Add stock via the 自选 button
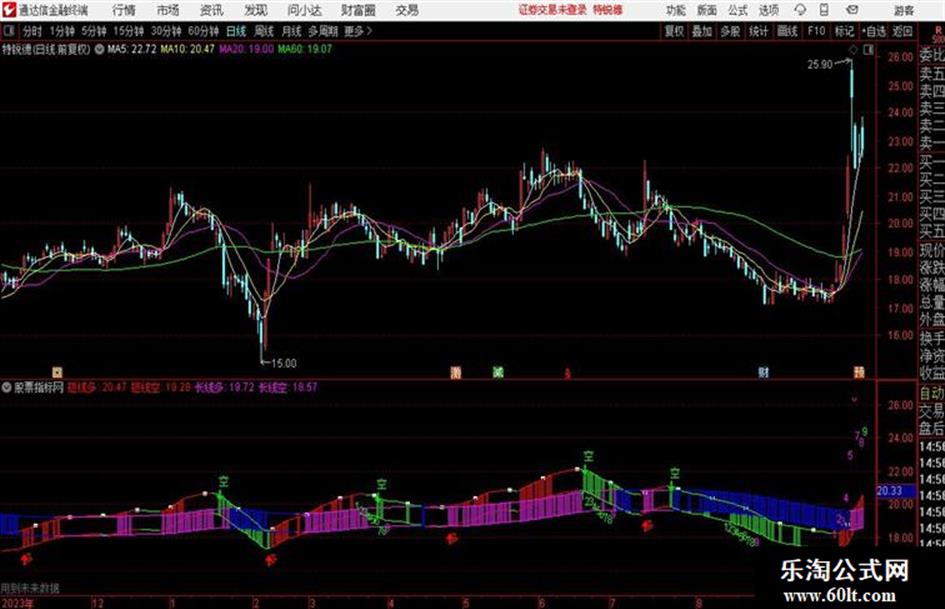The image size is (945, 609). coord(874,31)
